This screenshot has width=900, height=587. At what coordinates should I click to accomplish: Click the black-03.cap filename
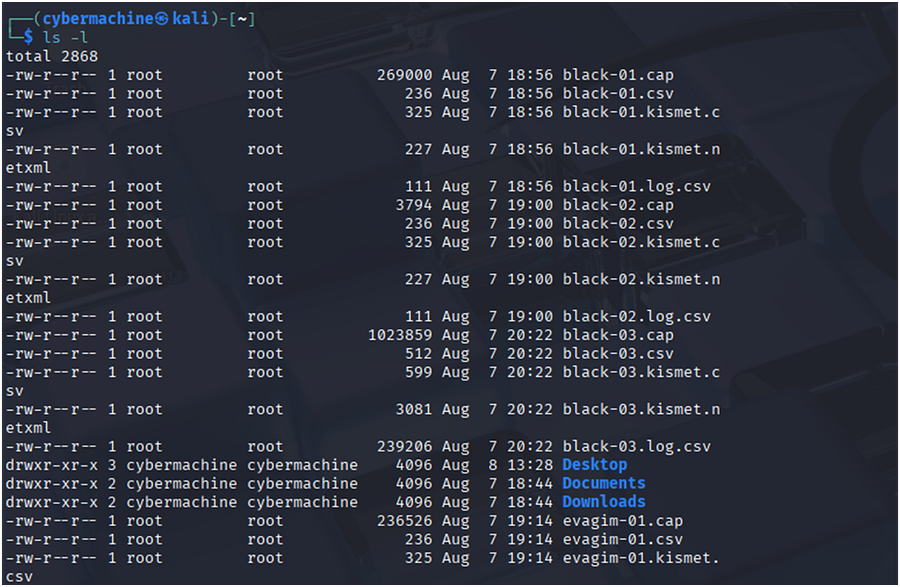618,335
